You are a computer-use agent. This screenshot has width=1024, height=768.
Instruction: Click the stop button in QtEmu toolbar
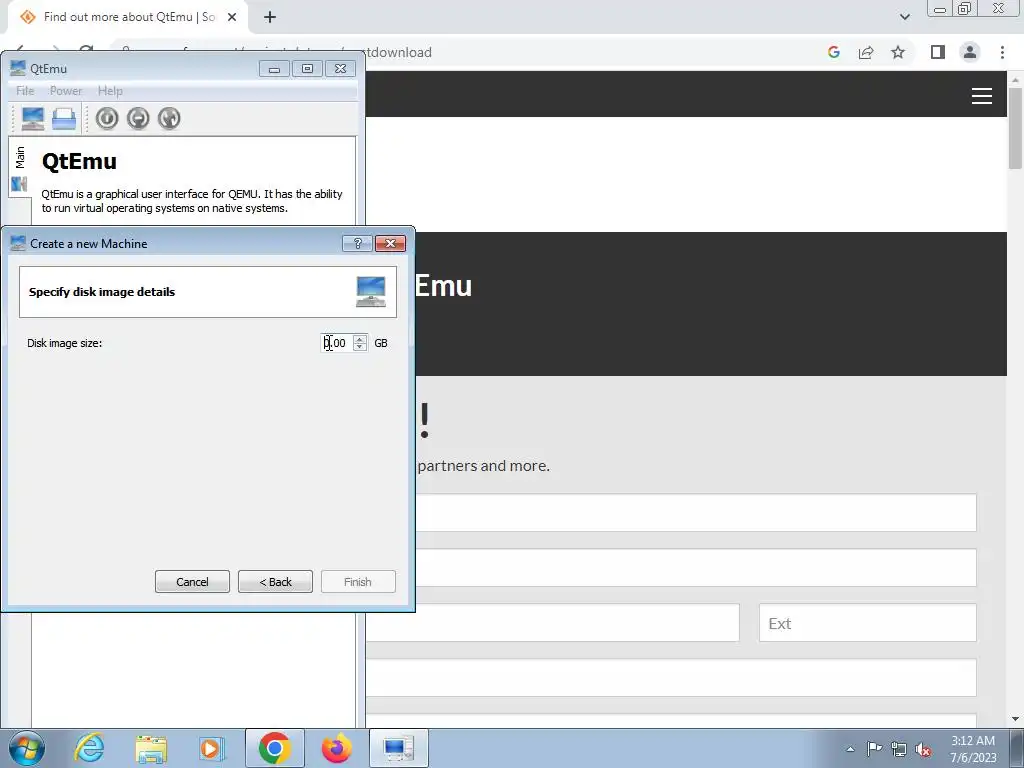138,119
